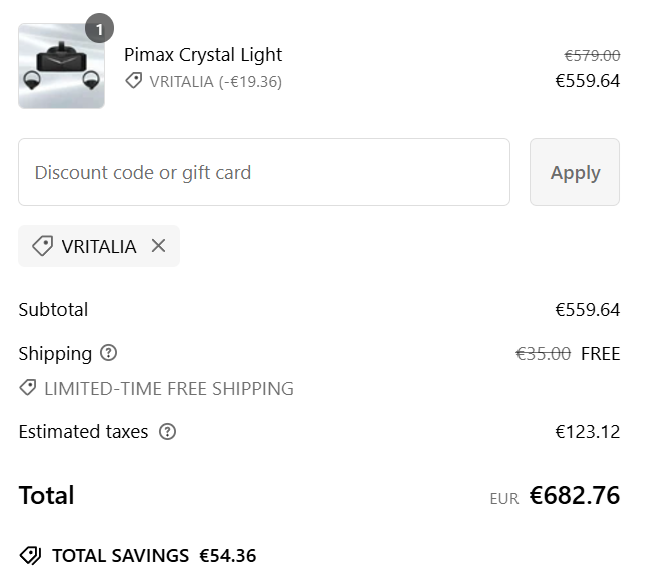Click the struck-through €579.00 original price
The width and height of the screenshot is (646, 580).
tap(592, 55)
